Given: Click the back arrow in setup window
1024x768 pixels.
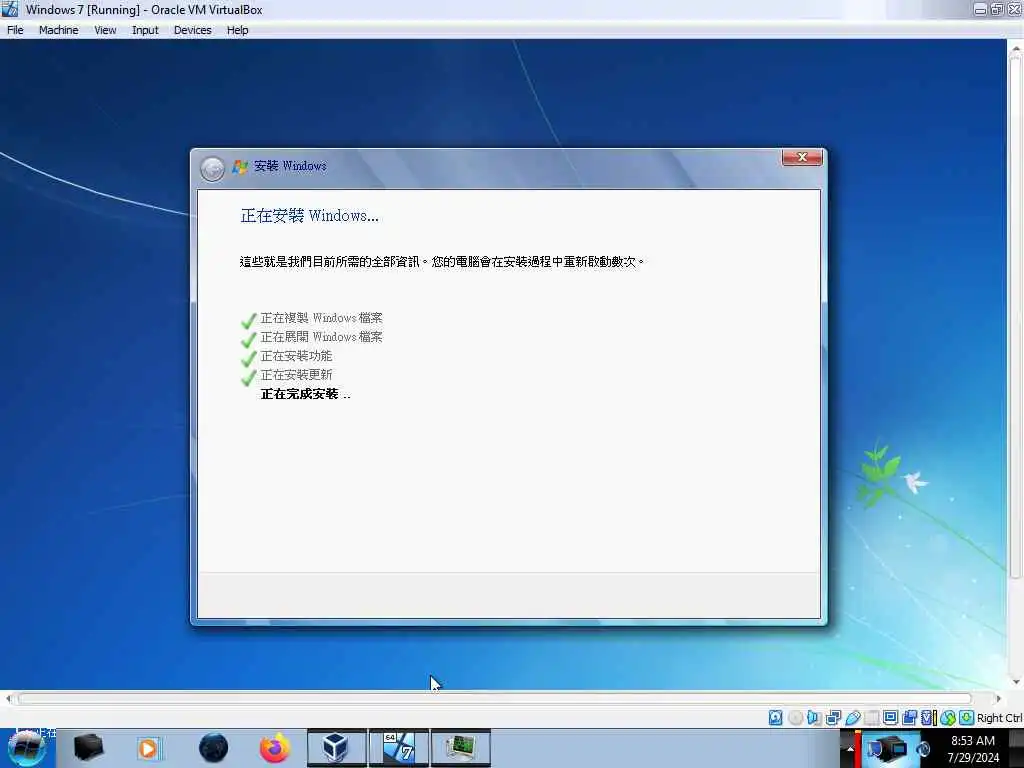Looking at the screenshot, I should pyautogui.click(x=212, y=169).
